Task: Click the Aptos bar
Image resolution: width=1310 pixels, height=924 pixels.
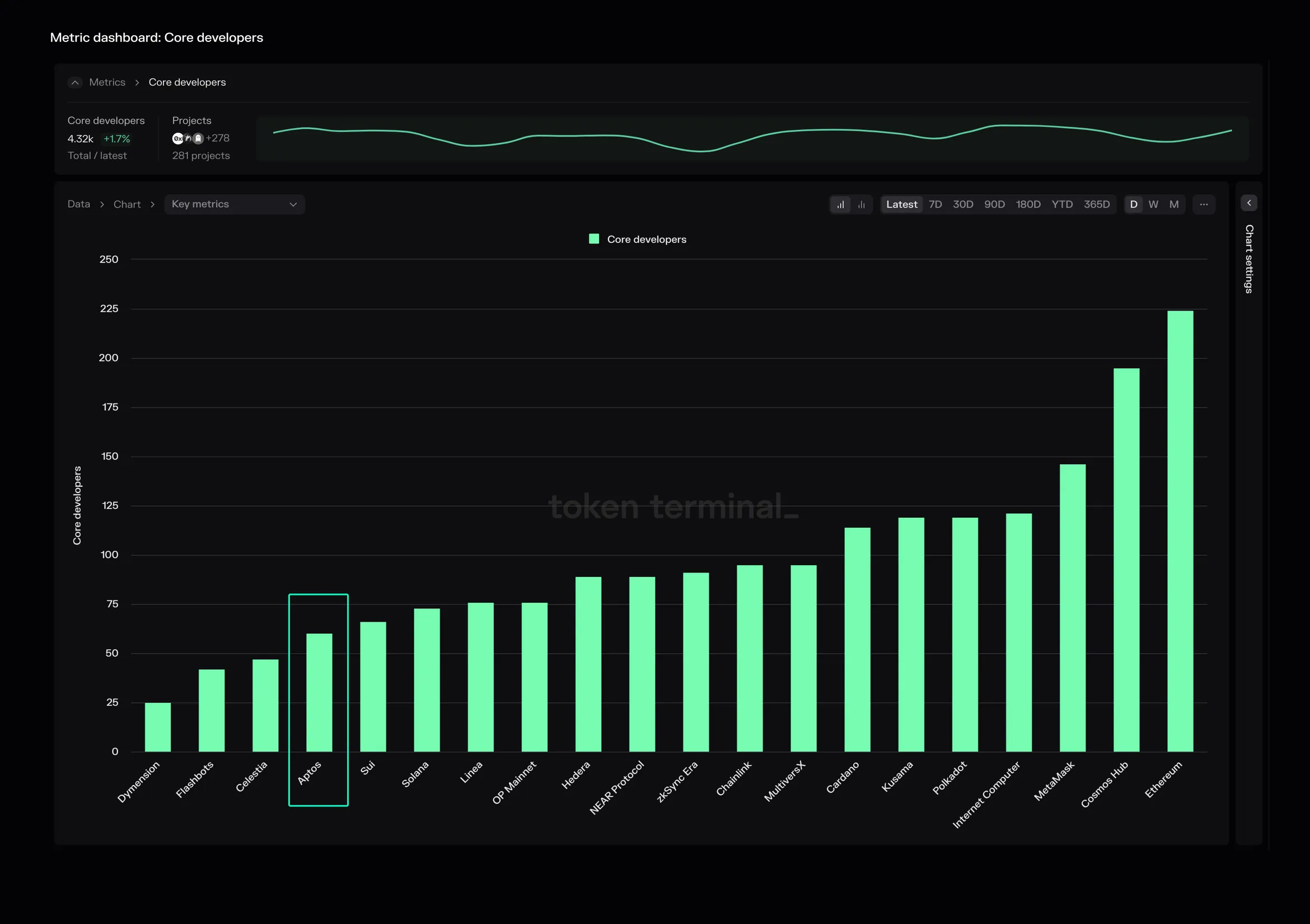Action: point(320,692)
